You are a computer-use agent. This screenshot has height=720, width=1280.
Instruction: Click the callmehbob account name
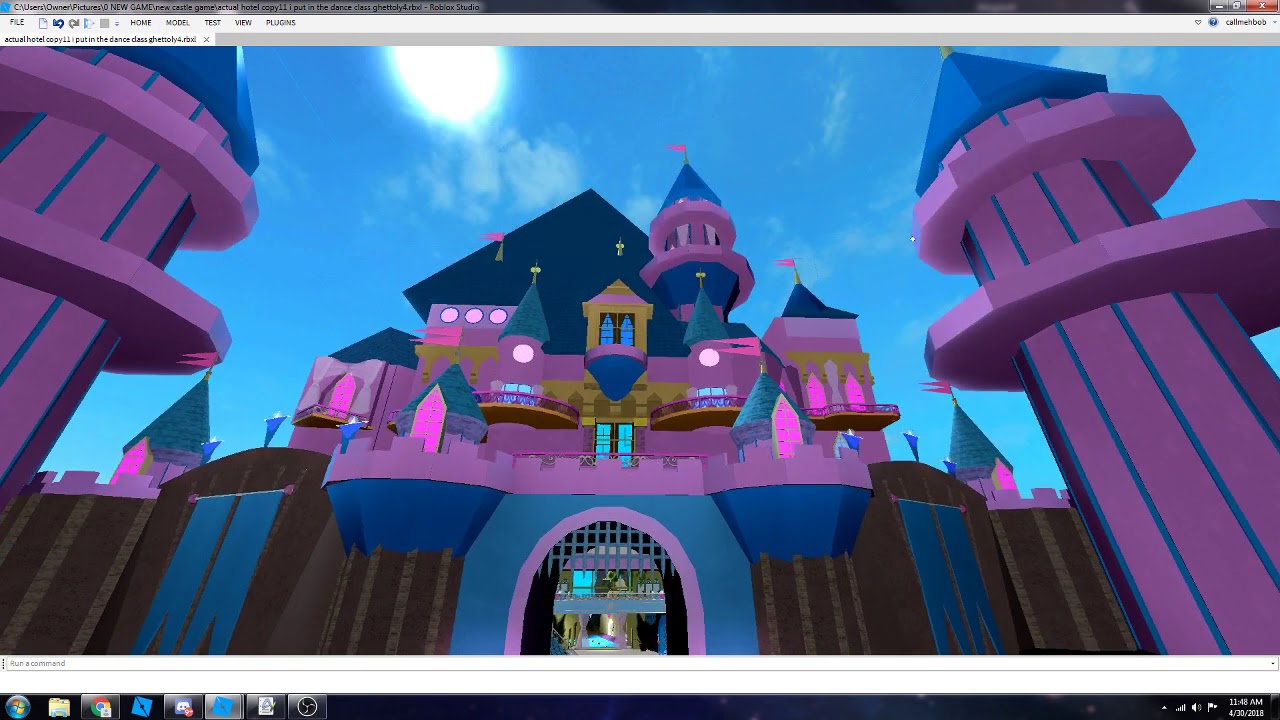(1245, 22)
